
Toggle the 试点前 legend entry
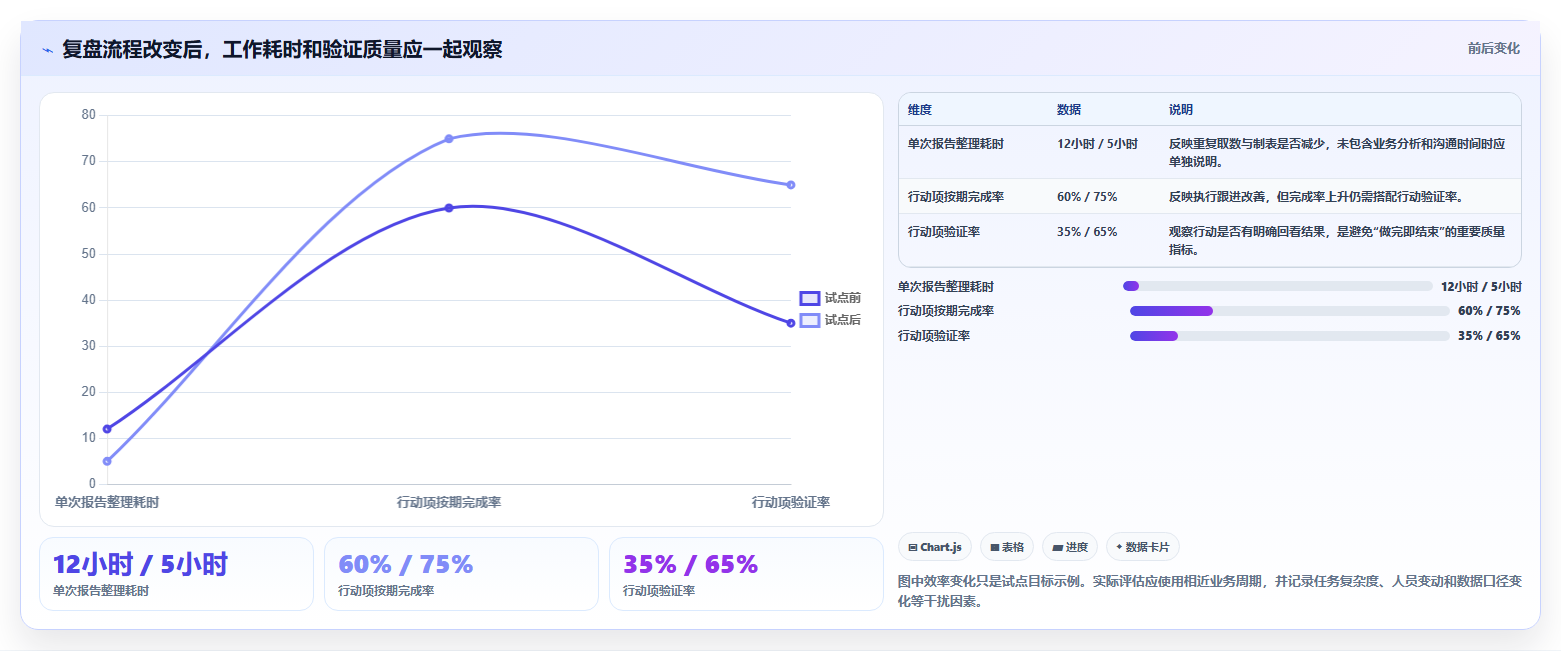pyautogui.click(x=830, y=298)
